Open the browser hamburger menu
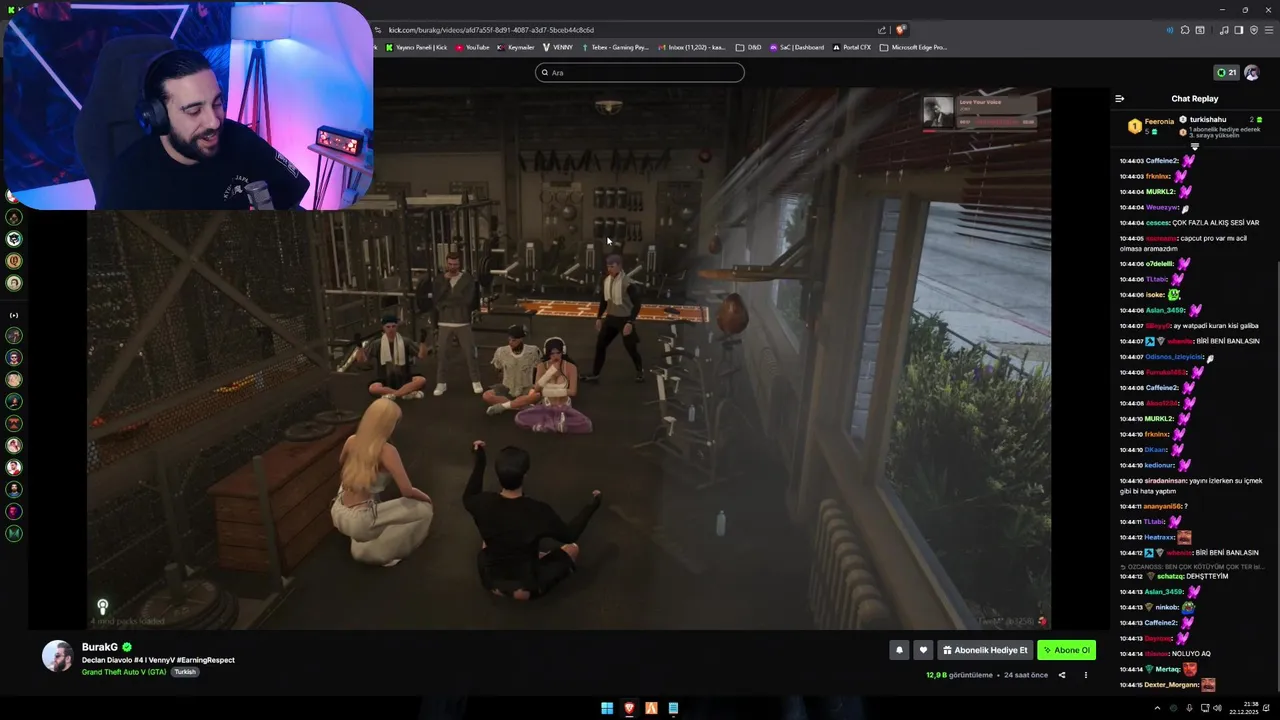The image size is (1280, 720). (1268, 30)
